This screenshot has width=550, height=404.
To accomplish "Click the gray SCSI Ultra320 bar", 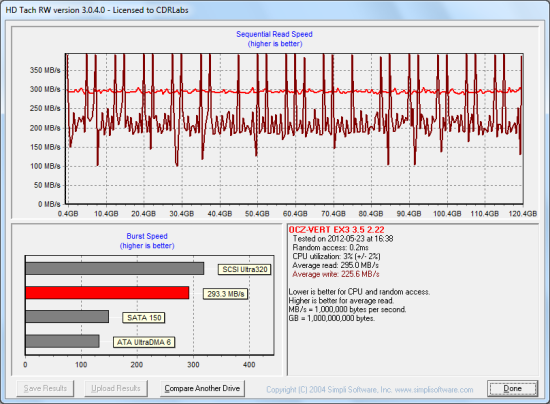I will (x=115, y=269).
